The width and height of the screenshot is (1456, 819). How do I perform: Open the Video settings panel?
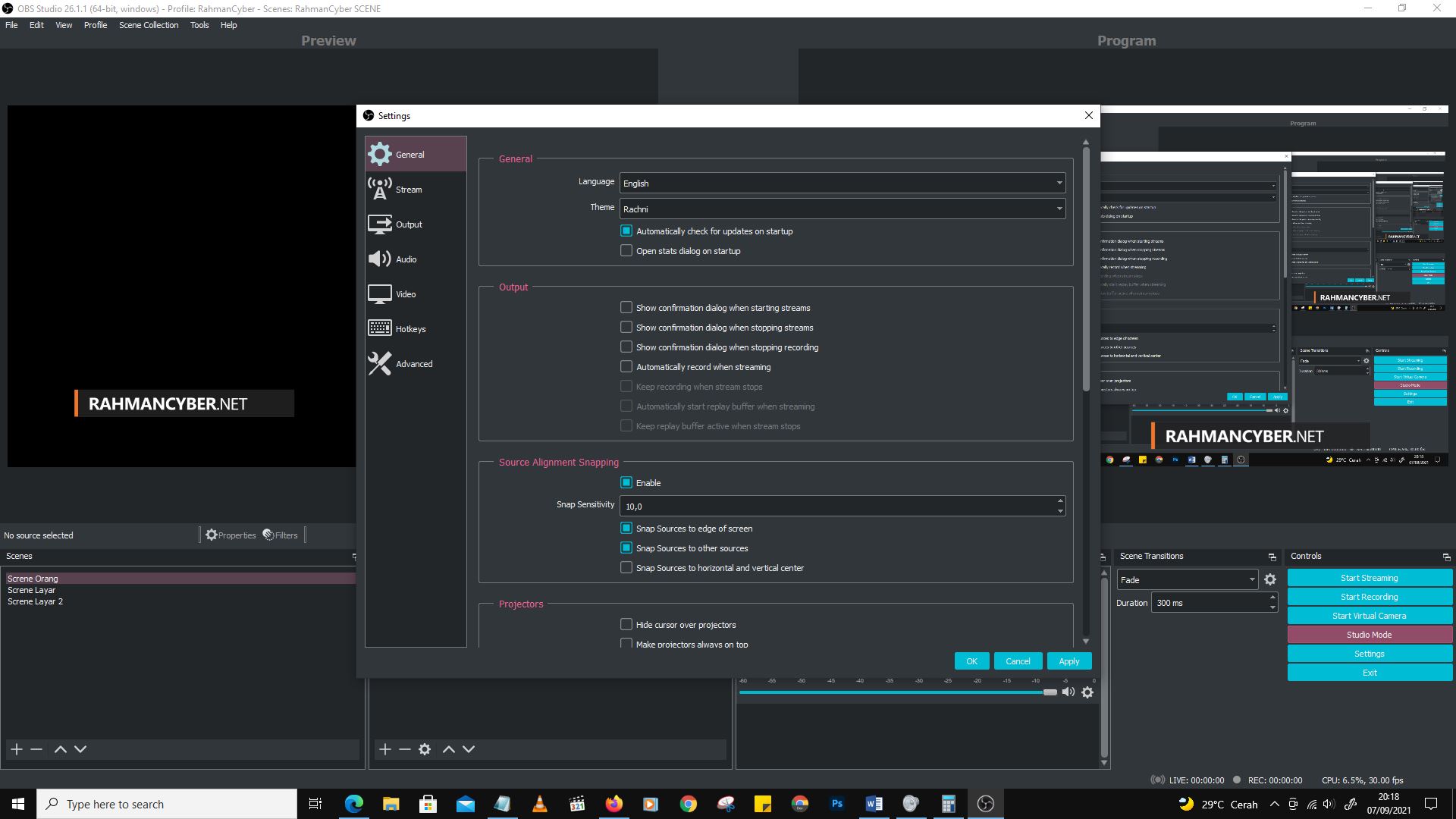click(405, 294)
